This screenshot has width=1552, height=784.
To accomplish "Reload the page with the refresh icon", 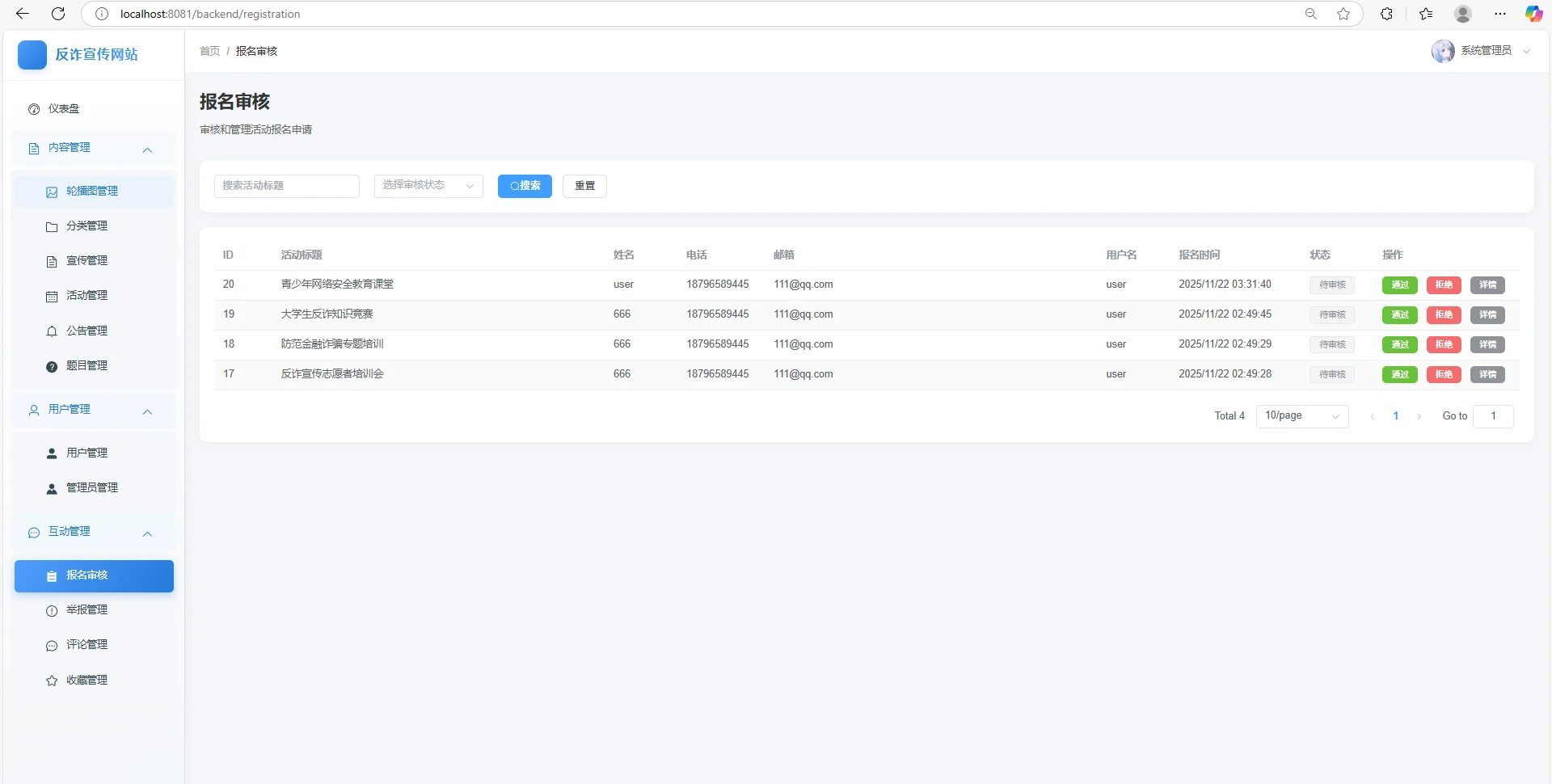I will 58,14.
